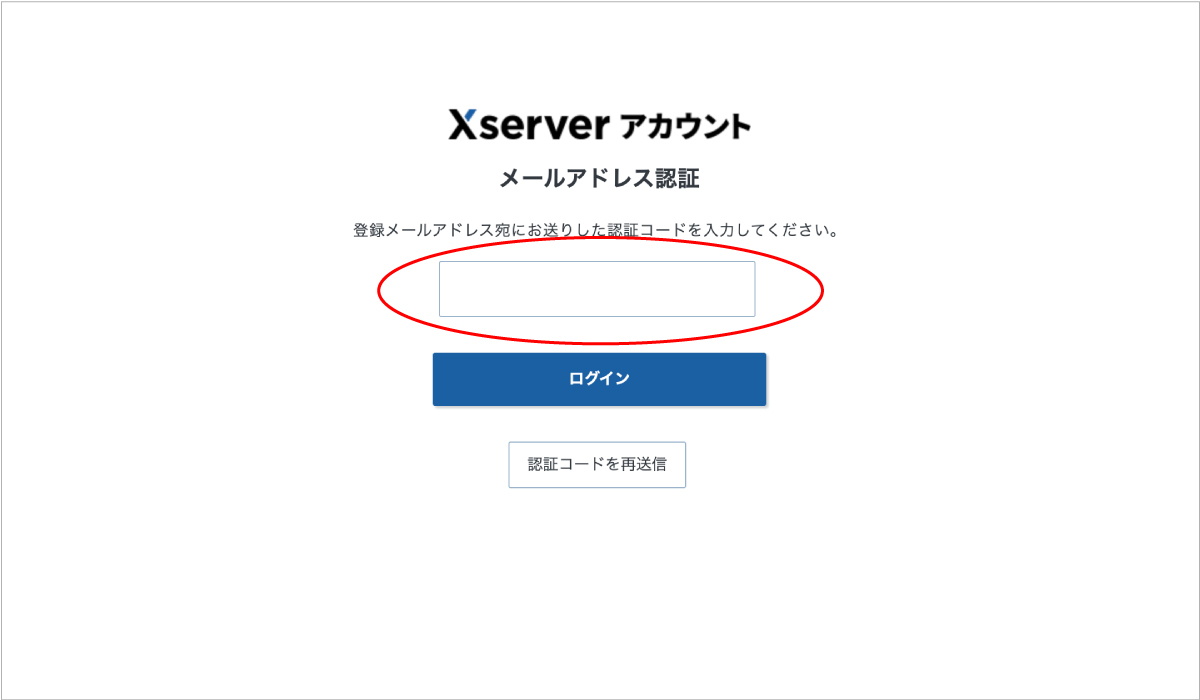The height and width of the screenshot is (700, 1200).
Task: Click the word 'server' in the logo
Action: click(x=549, y=126)
